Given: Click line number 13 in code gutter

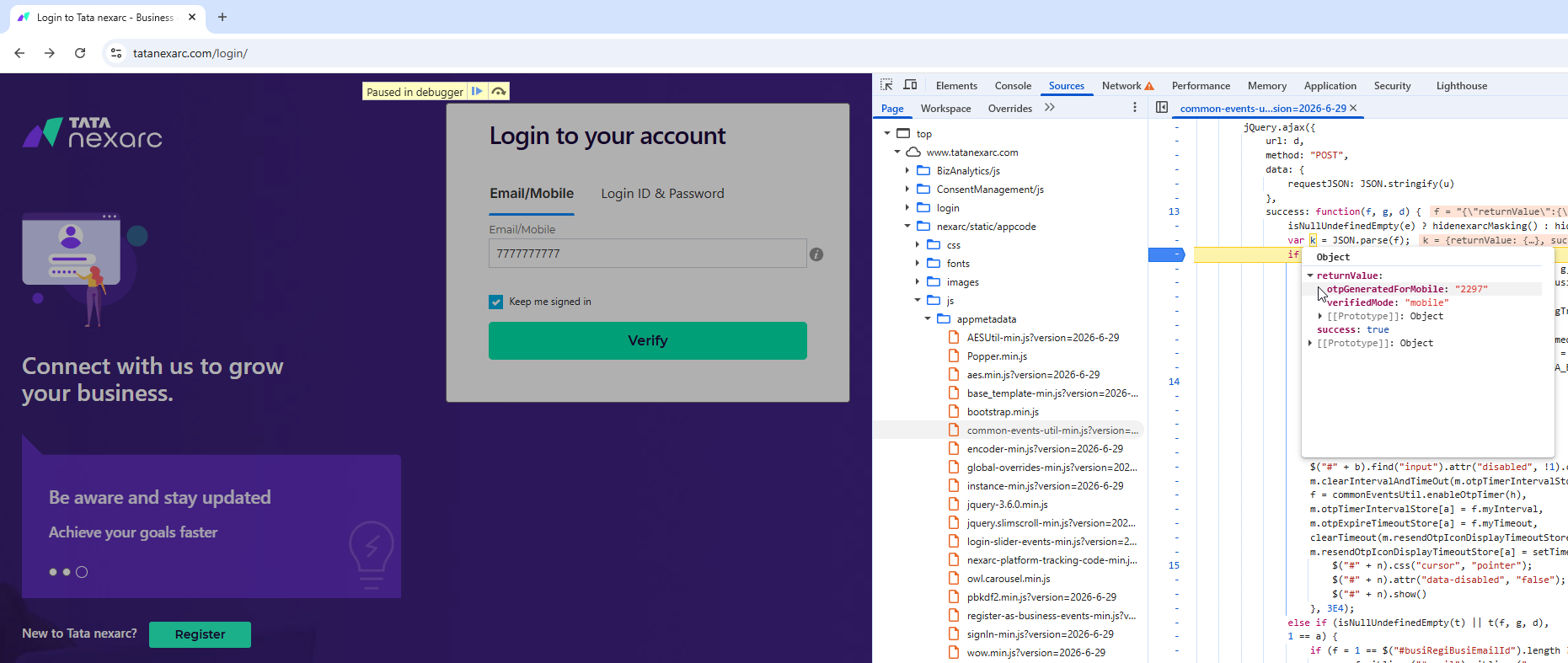Looking at the screenshot, I should 1174,211.
